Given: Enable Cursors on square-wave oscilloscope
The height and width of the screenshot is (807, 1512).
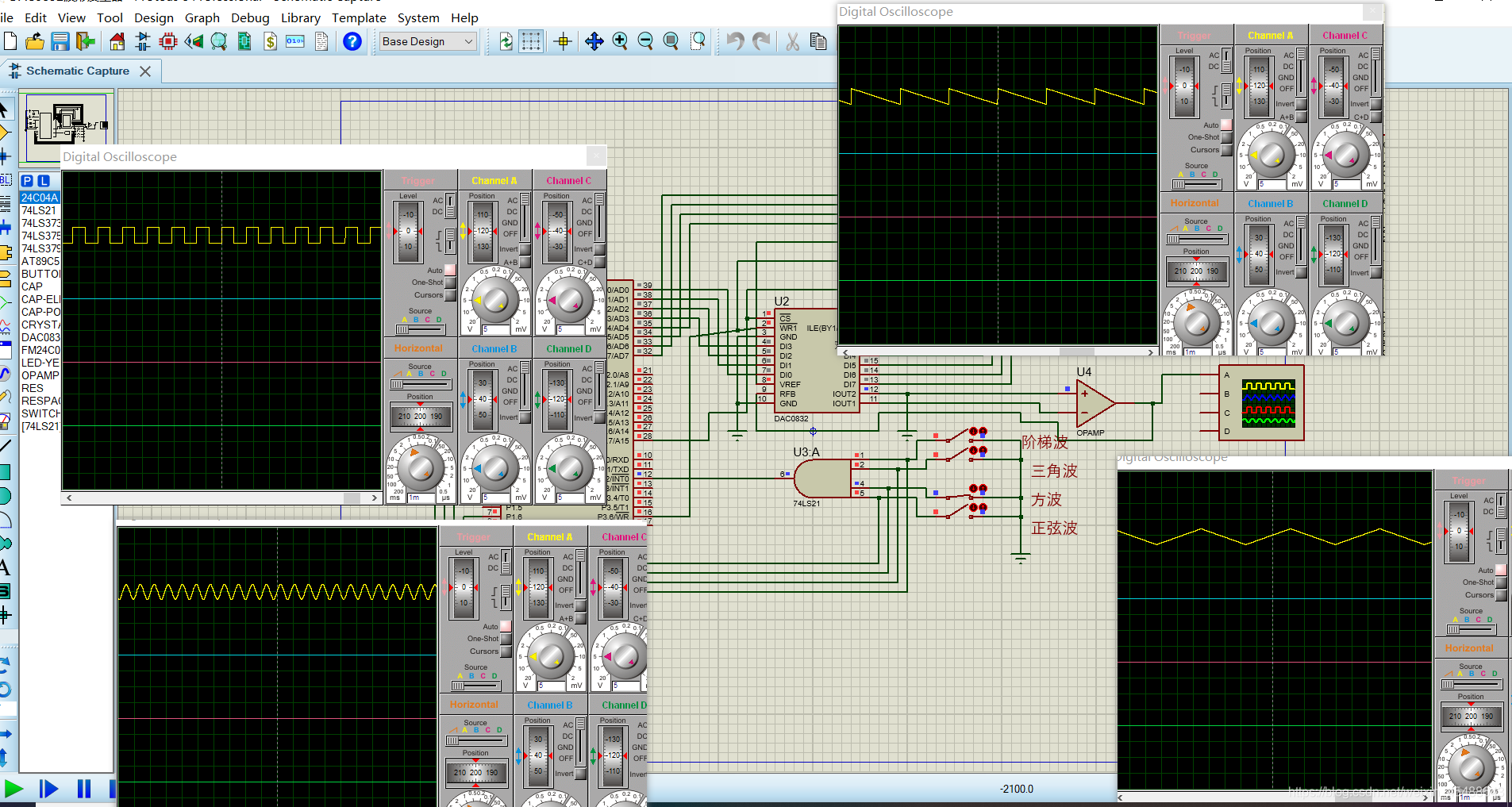Looking at the screenshot, I should pos(450,295).
